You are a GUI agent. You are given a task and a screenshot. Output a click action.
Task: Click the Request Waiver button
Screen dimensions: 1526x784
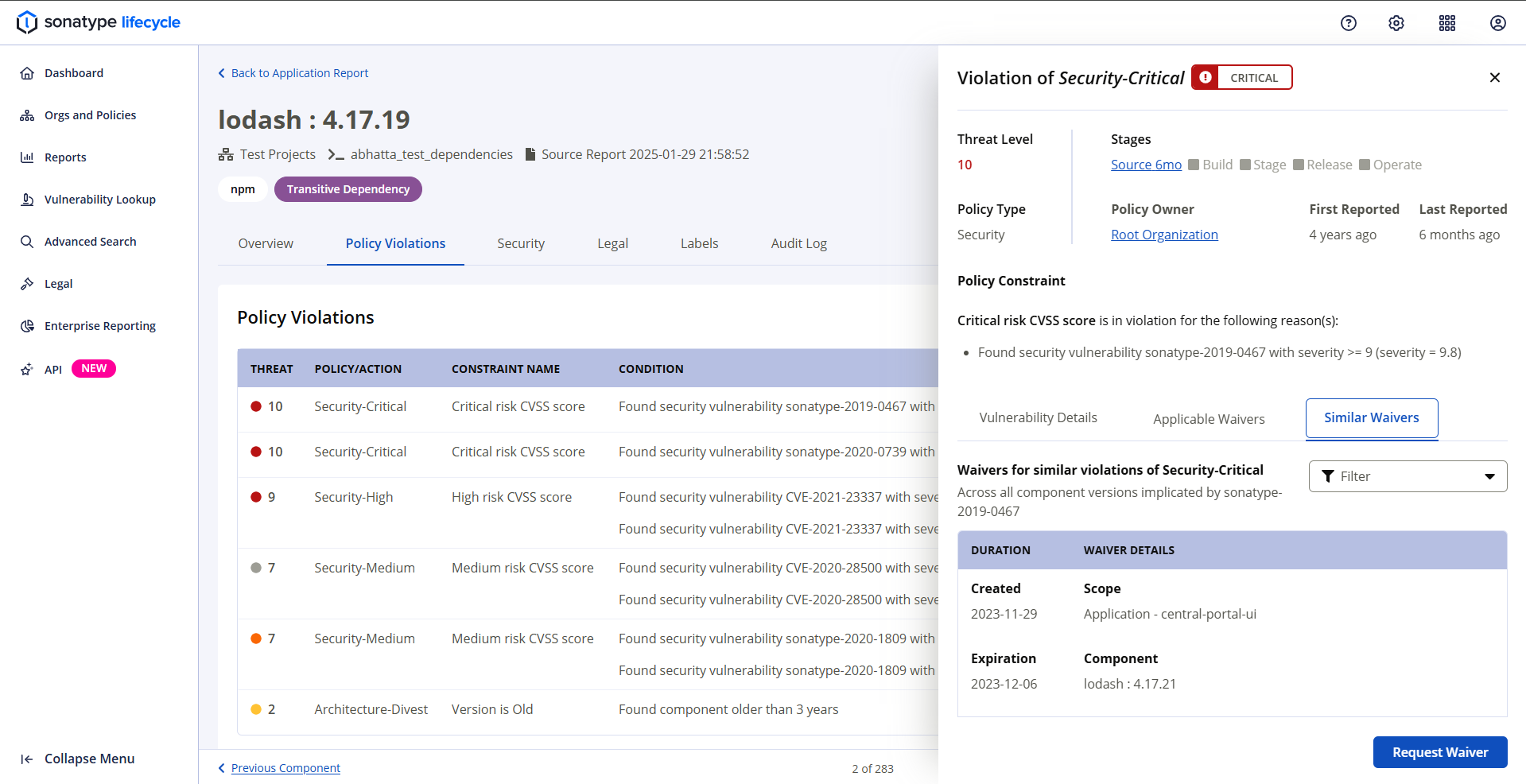[1440, 752]
